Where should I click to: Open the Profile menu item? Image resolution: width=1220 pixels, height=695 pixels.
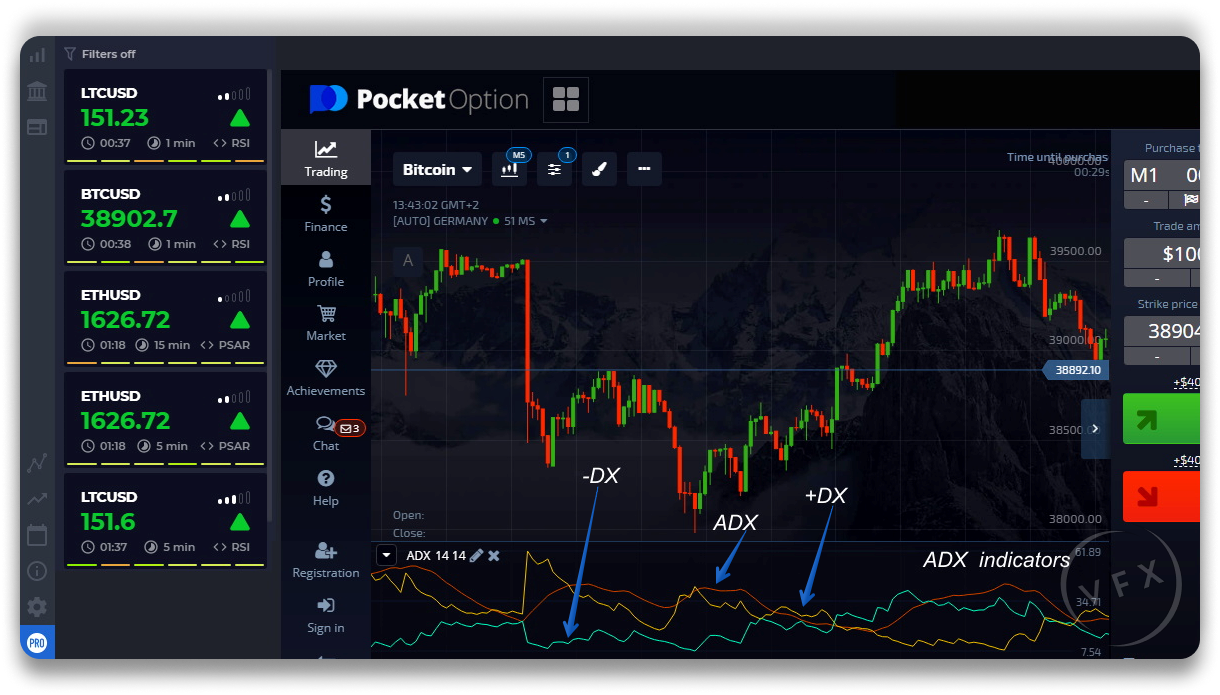pos(326,268)
